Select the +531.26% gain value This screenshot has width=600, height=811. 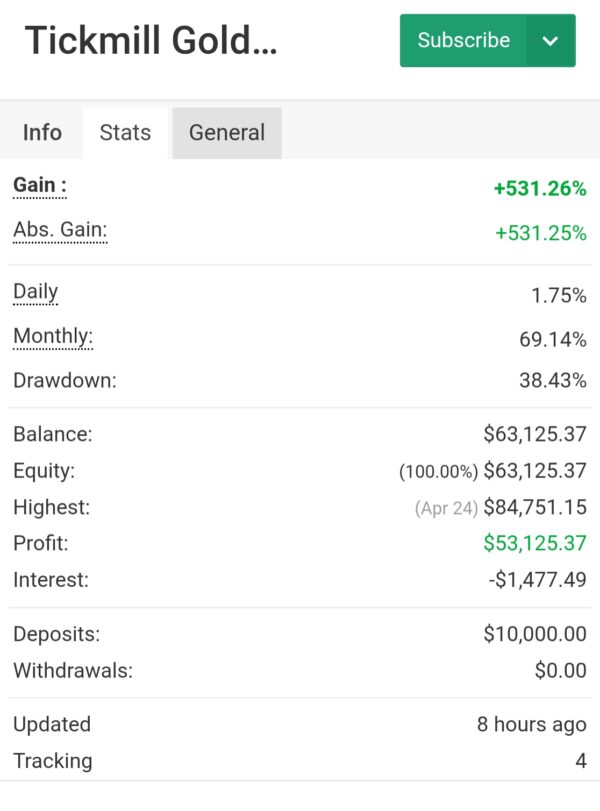click(x=541, y=188)
